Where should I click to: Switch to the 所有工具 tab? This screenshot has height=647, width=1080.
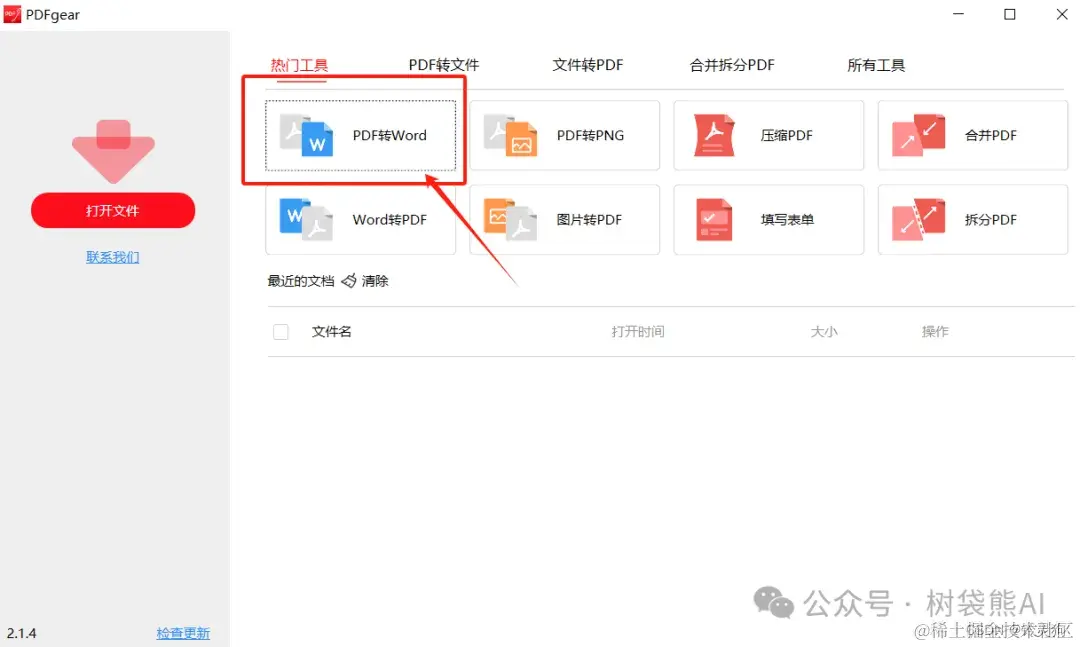(876, 64)
